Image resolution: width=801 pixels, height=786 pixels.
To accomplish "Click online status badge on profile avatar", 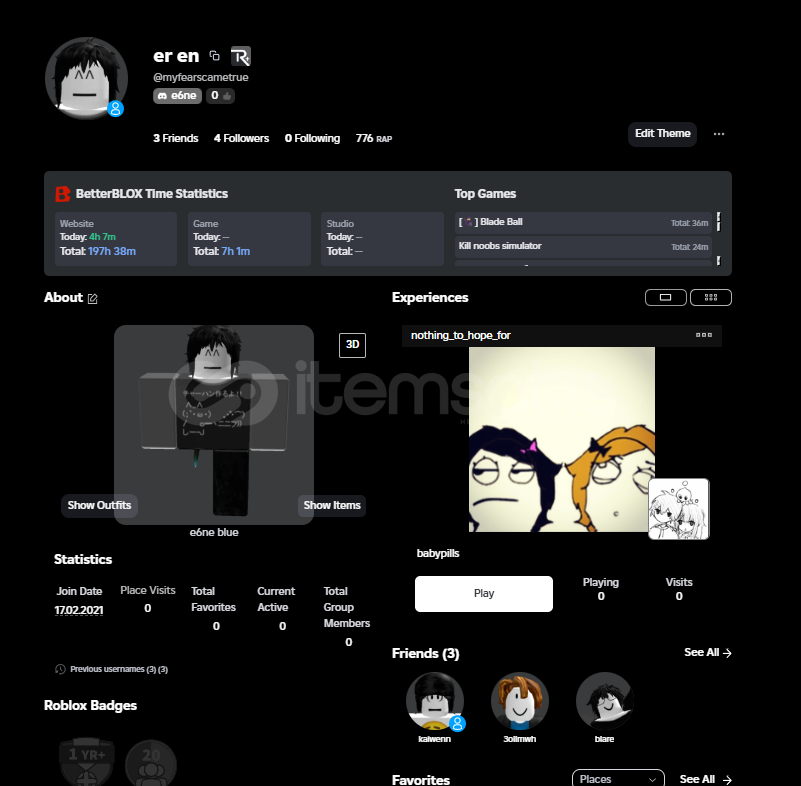I will [x=115, y=108].
